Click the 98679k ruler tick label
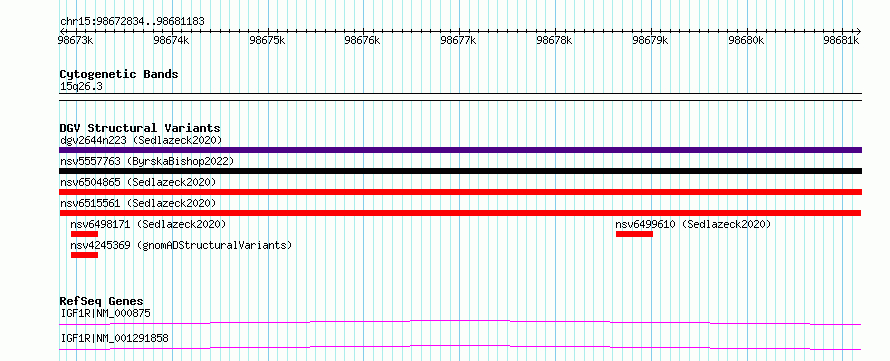890x361 pixels. (x=650, y=40)
